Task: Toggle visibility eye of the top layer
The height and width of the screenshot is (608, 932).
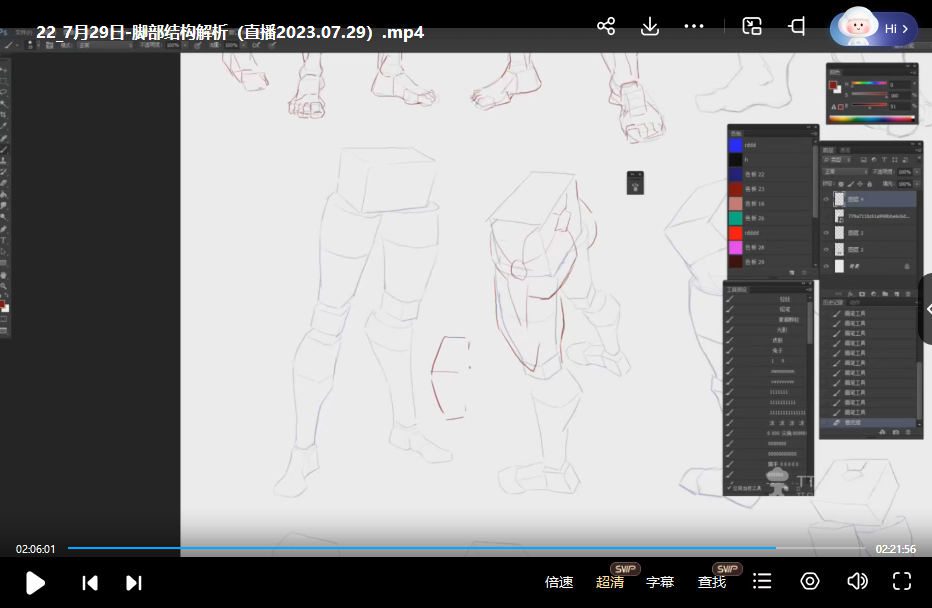Action: [826, 199]
